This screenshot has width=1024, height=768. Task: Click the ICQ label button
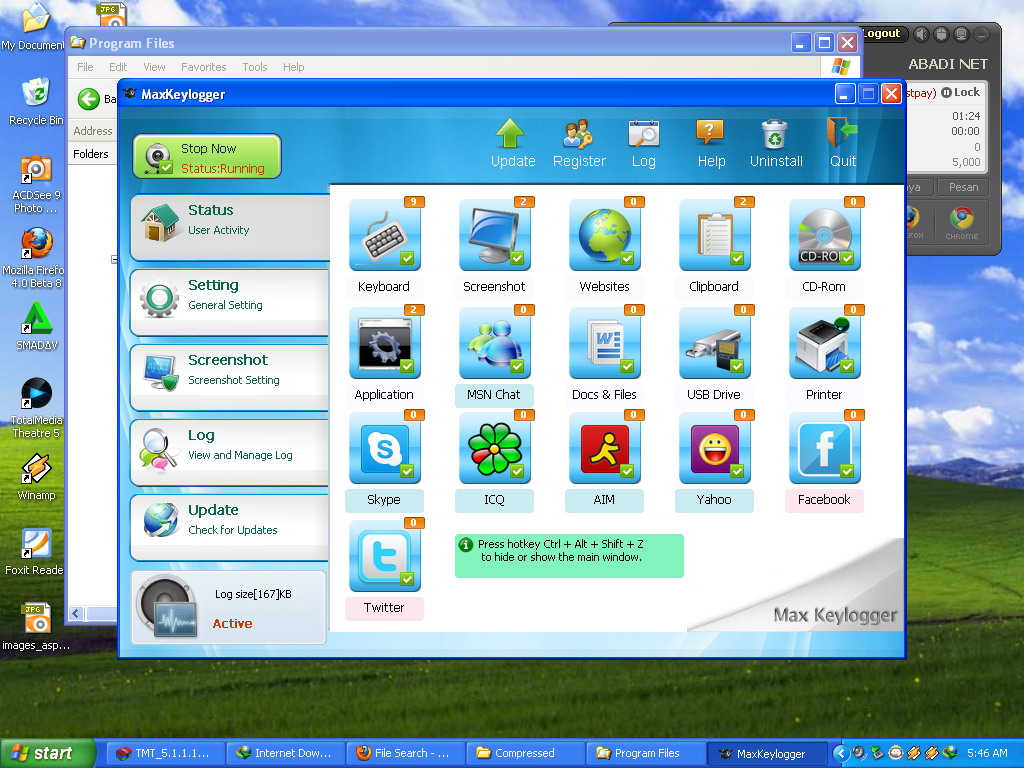click(x=494, y=500)
